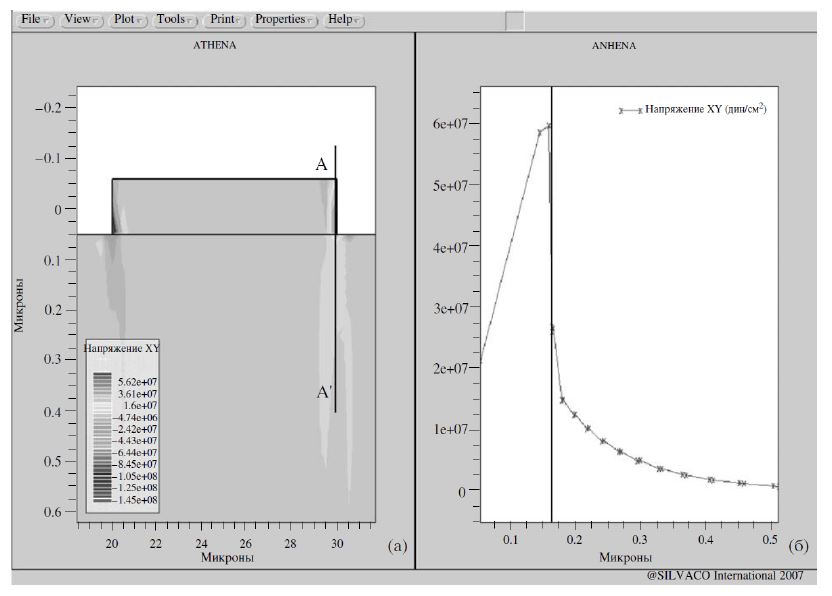Expand the Plot dropdown menu
This screenshot has width=832, height=596.
[128, 19]
